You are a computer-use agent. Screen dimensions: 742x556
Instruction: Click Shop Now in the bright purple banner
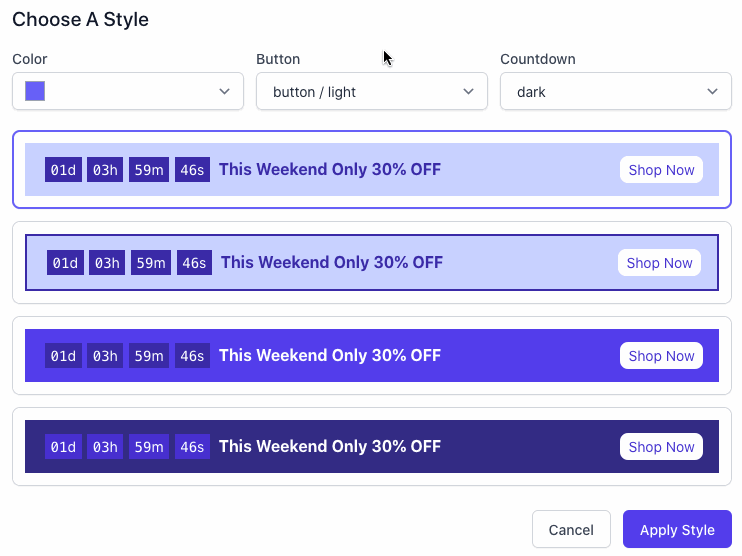coord(661,356)
